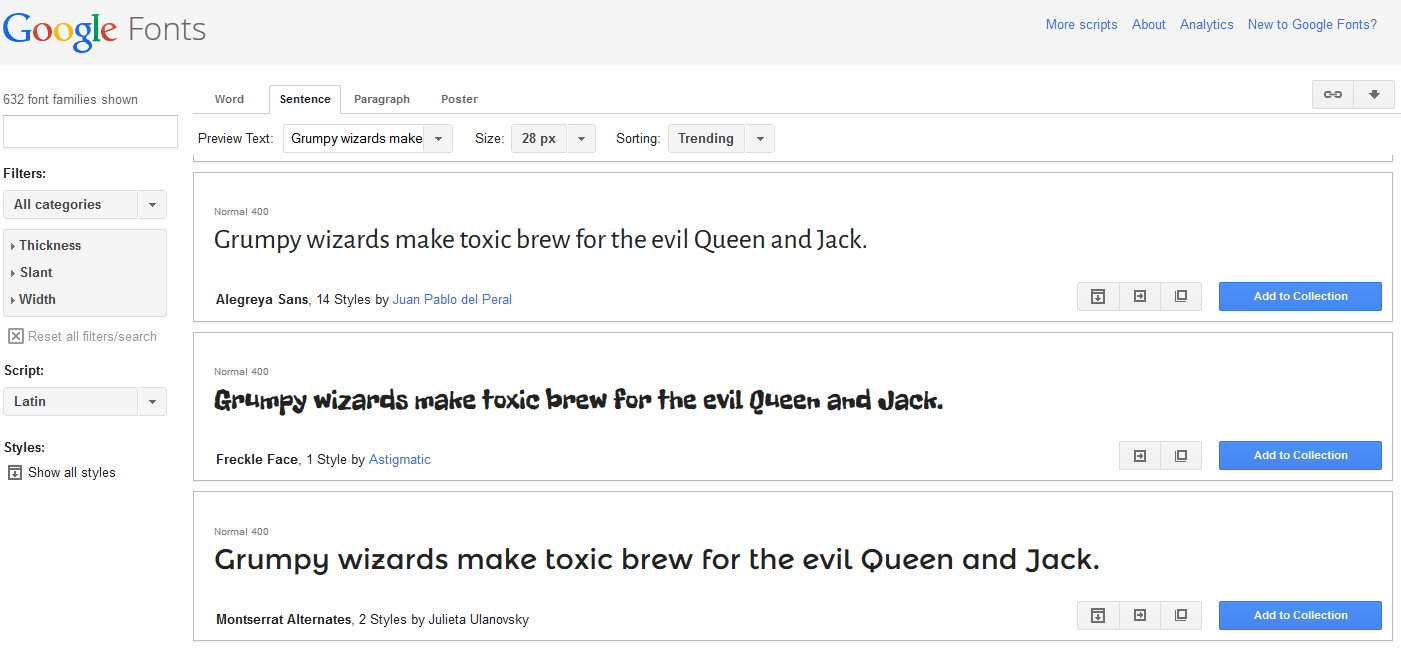Click the pop-out icon for Alegreya Sans
Screen dimensions: 1401x650
(x=1181, y=296)
